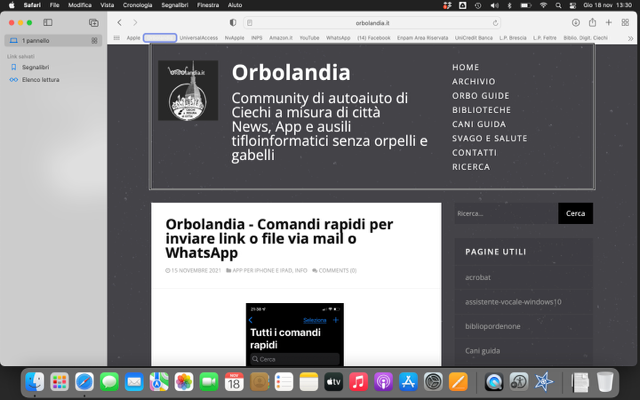Click the new tab group icon in sidebar
This screenshot has width=640, height=400.
coord(93,22)
